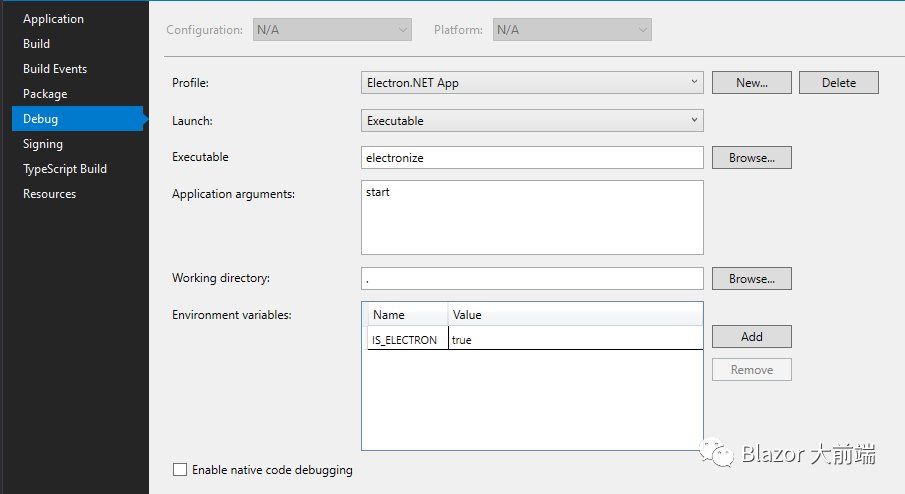Click the Application arguments text box

pos(532,218)
